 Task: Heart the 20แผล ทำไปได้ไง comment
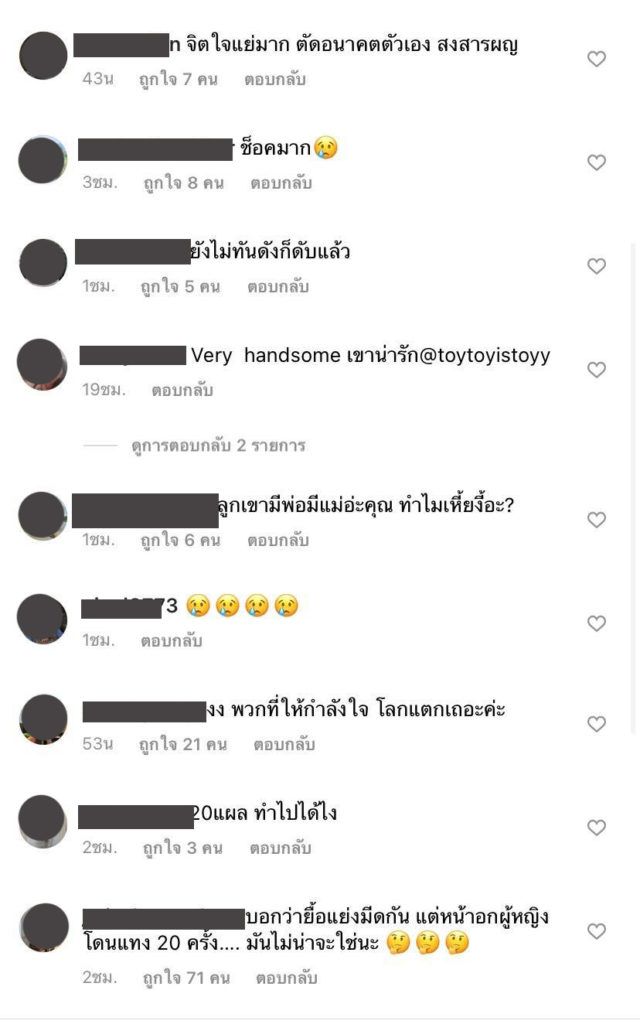tap(596, 827)
